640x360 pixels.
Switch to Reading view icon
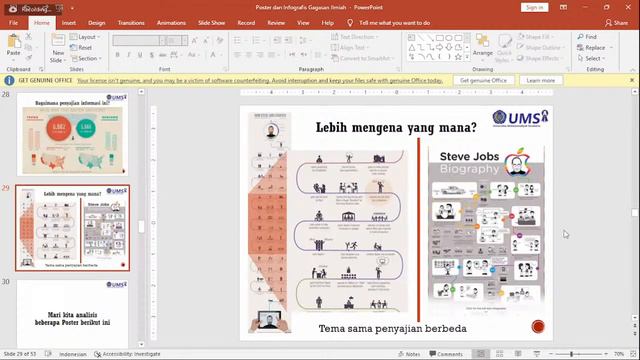pos(518,354)
